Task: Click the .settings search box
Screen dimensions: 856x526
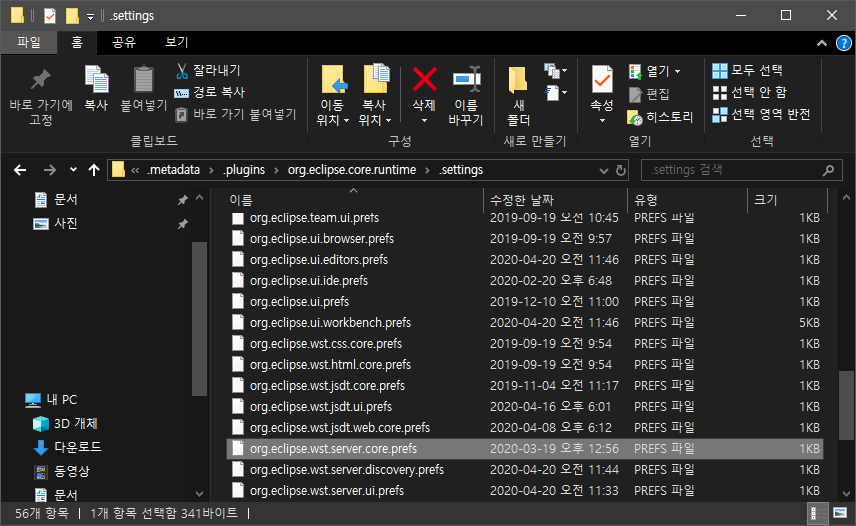Action: [x=741, y=170]
